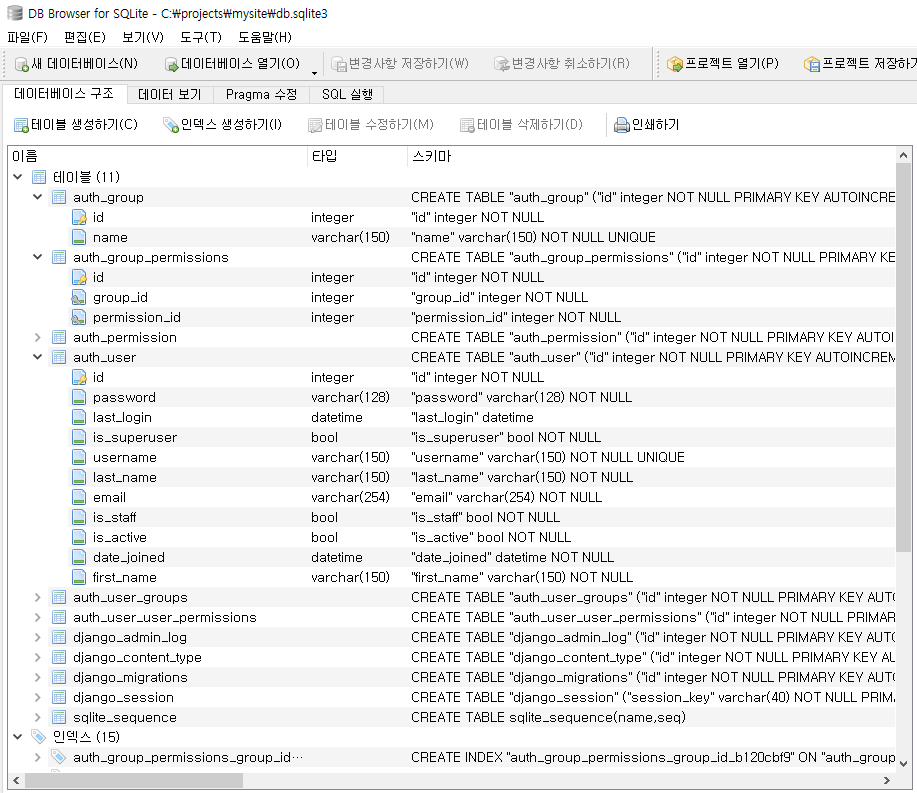Viewport: 917px width, 793px height.
Task: Expand the django_admin_log table node
Action: point(37,637)
